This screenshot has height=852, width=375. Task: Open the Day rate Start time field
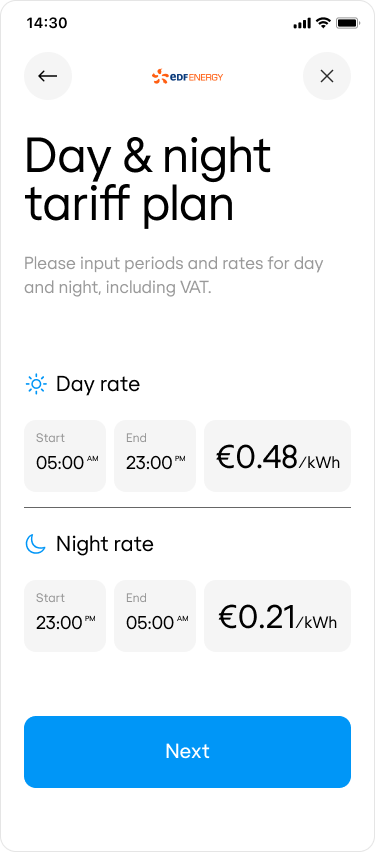[x=65, y=455]
